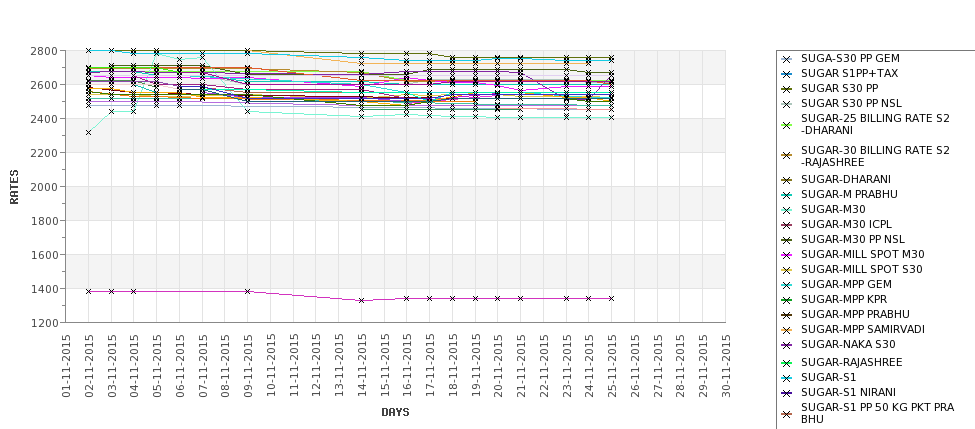The image size is (975, 429).
Task: Click the 2800 y-axis tick label
Action: point(45,51)
